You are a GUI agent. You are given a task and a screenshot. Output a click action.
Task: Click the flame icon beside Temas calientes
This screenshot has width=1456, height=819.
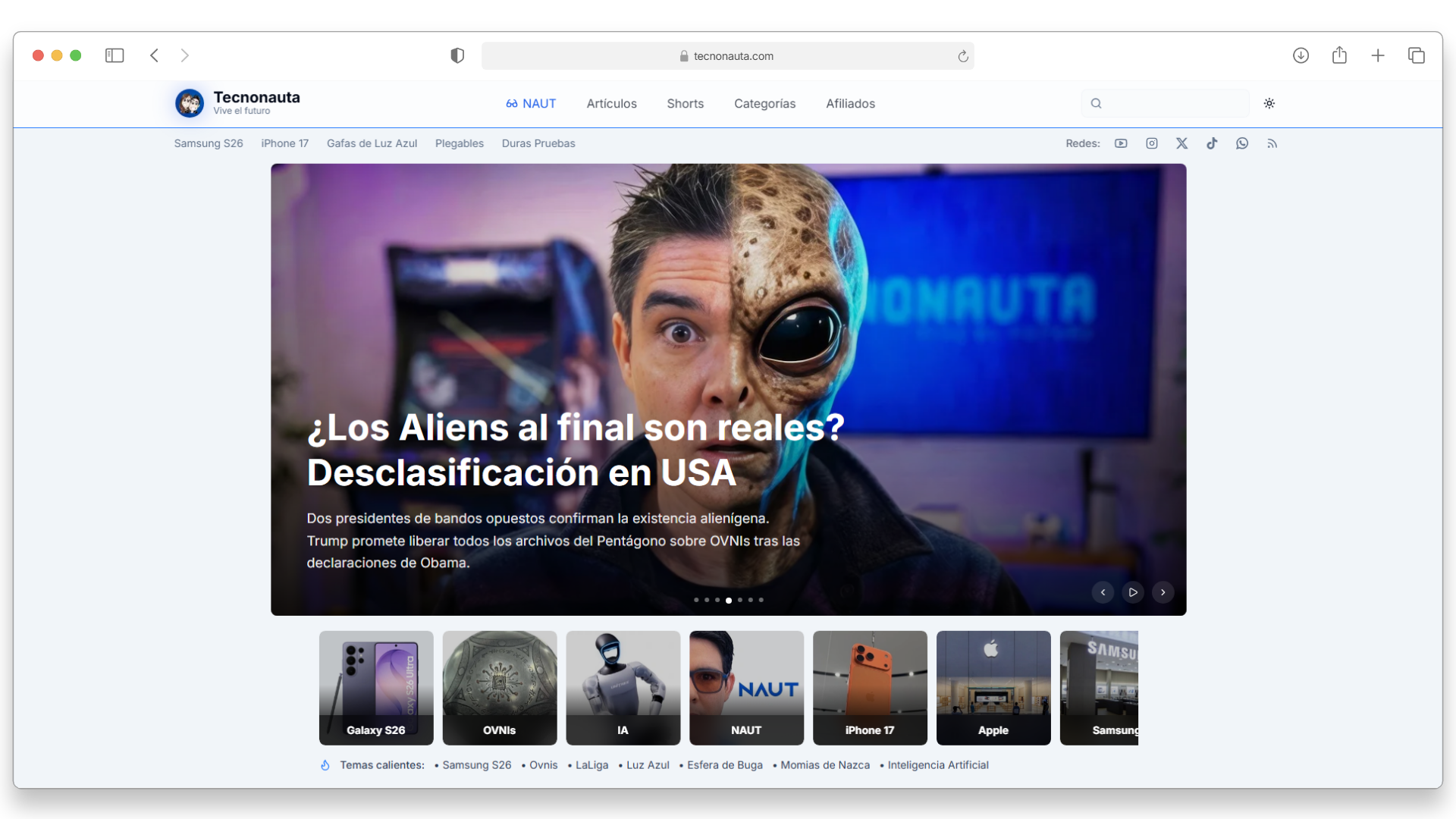click(325, 765)
